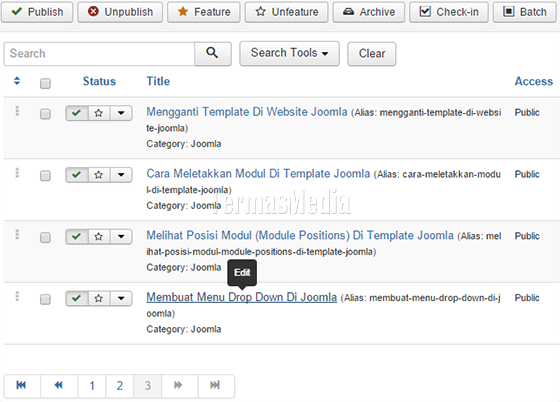
Task: Click Category: Joomla under Membuat Menu Drop Down
Action: (x=184, y=329)
